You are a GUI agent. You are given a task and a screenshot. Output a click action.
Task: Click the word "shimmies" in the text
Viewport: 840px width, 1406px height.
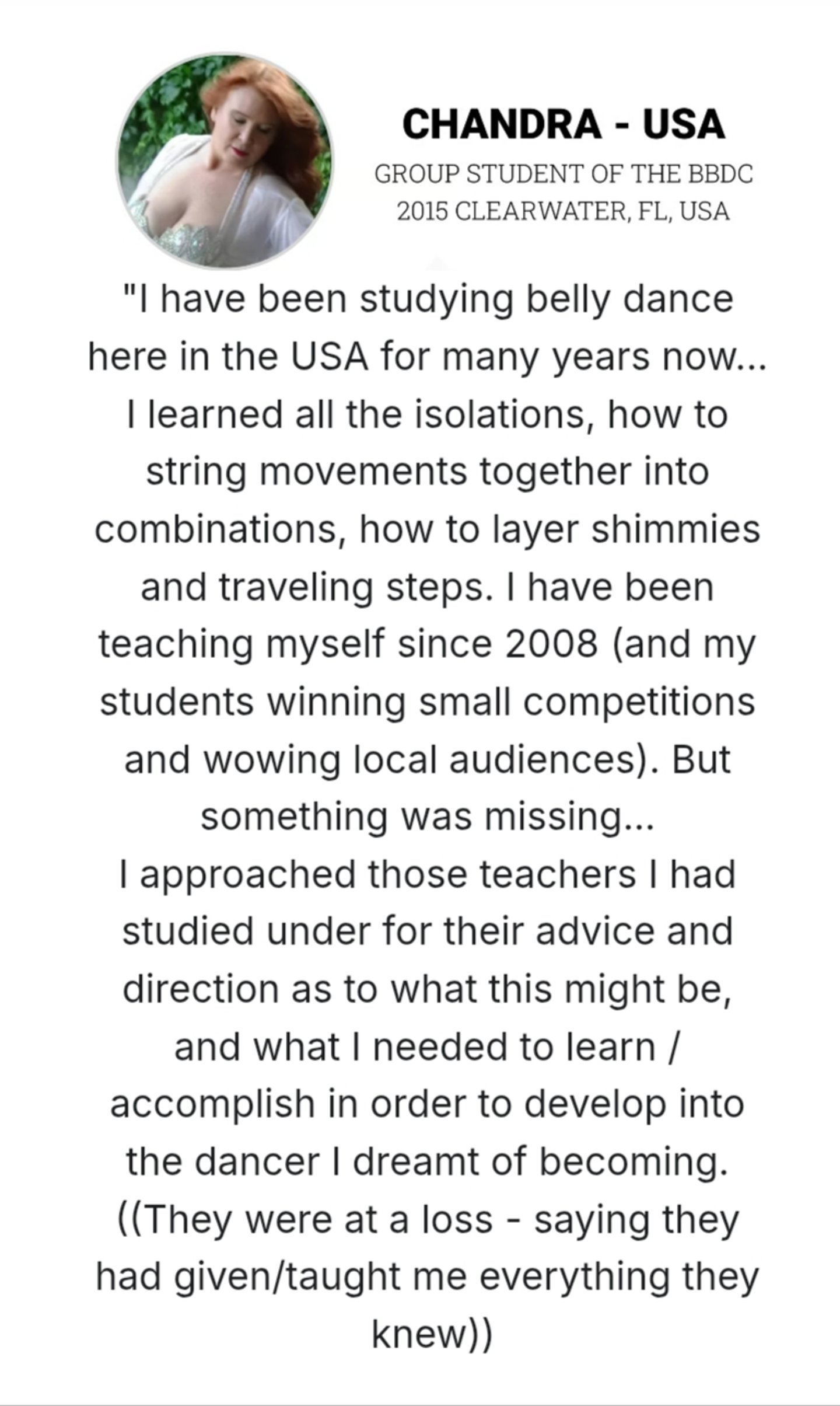(x=675, y=529)
